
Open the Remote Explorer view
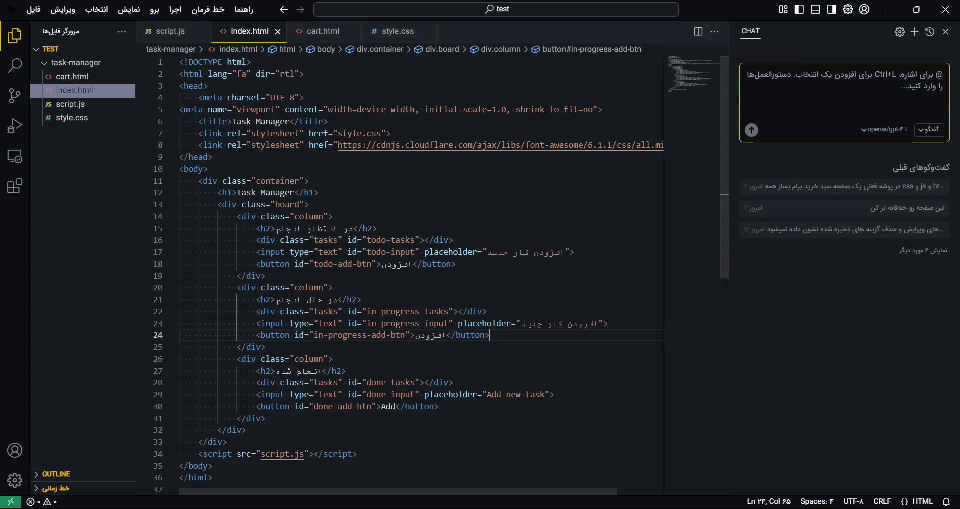(x=15, y=156)
